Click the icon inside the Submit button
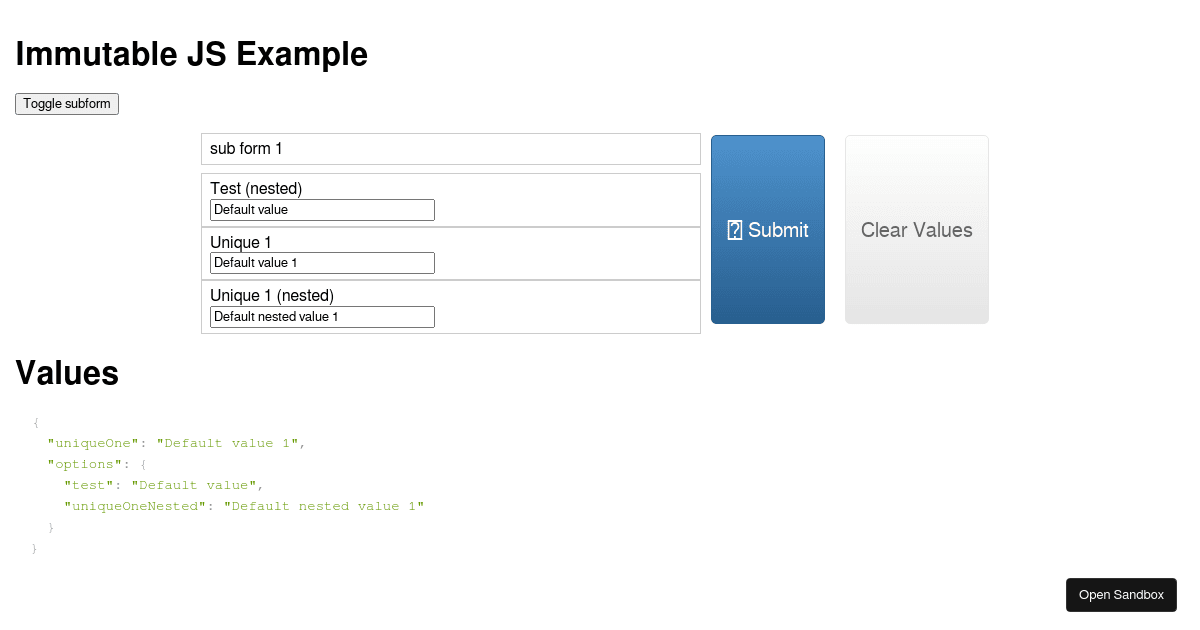The height and width of the screenshot is (630, 1200). pyautogui.click(x=736, y=230)
